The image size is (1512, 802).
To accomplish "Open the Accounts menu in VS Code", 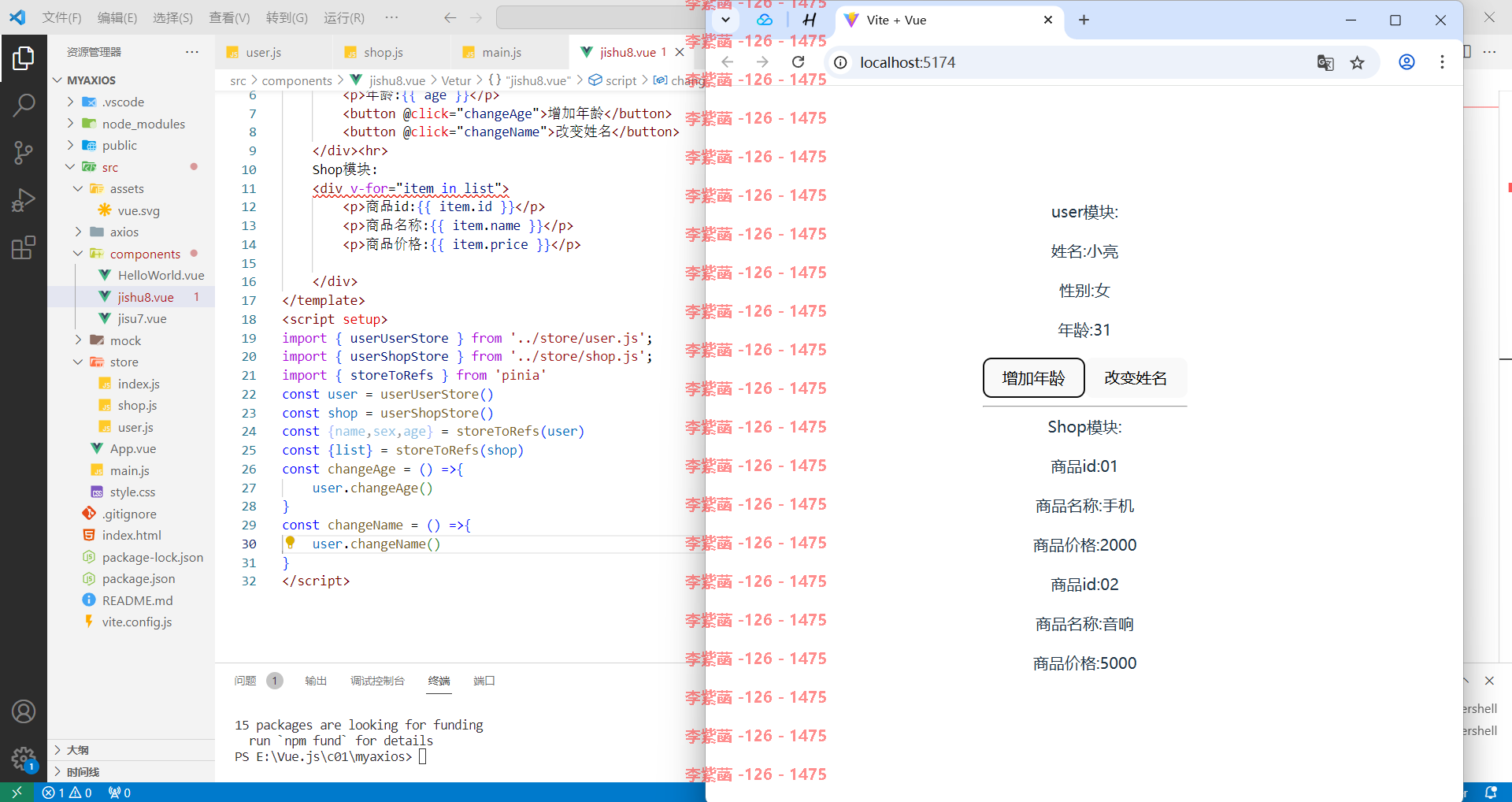I will [24, 711].
